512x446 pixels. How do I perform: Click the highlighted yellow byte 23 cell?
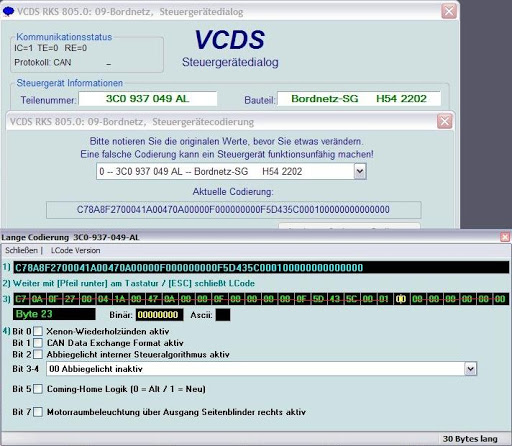click(401, 299)
